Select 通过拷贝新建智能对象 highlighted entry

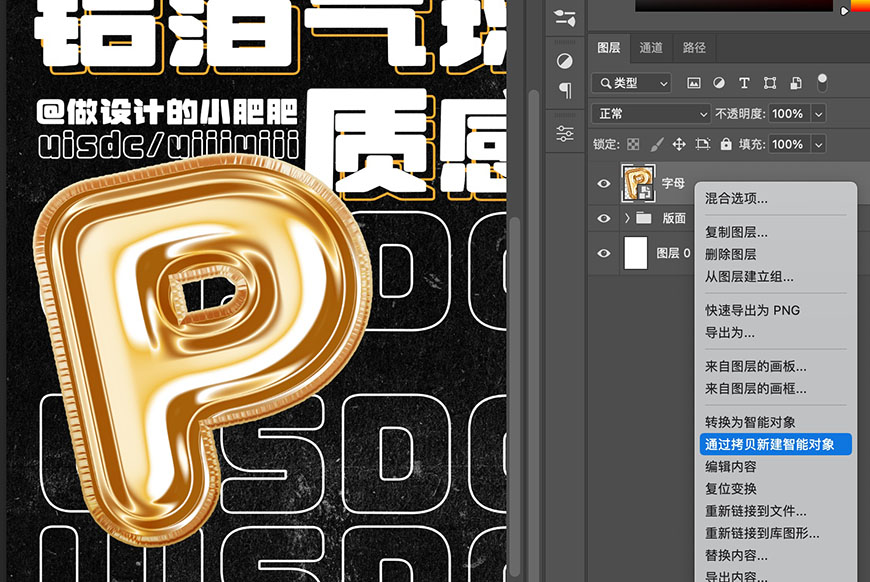[x=775, y=444]
